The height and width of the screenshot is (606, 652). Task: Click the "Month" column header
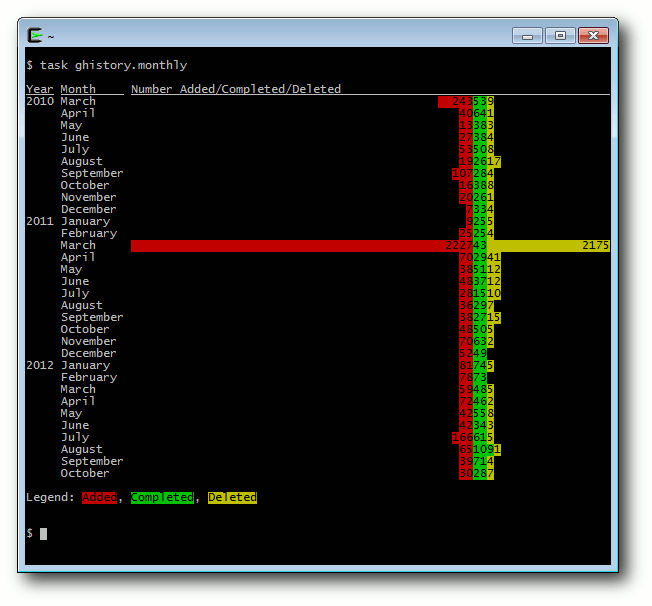pos(78,89)
